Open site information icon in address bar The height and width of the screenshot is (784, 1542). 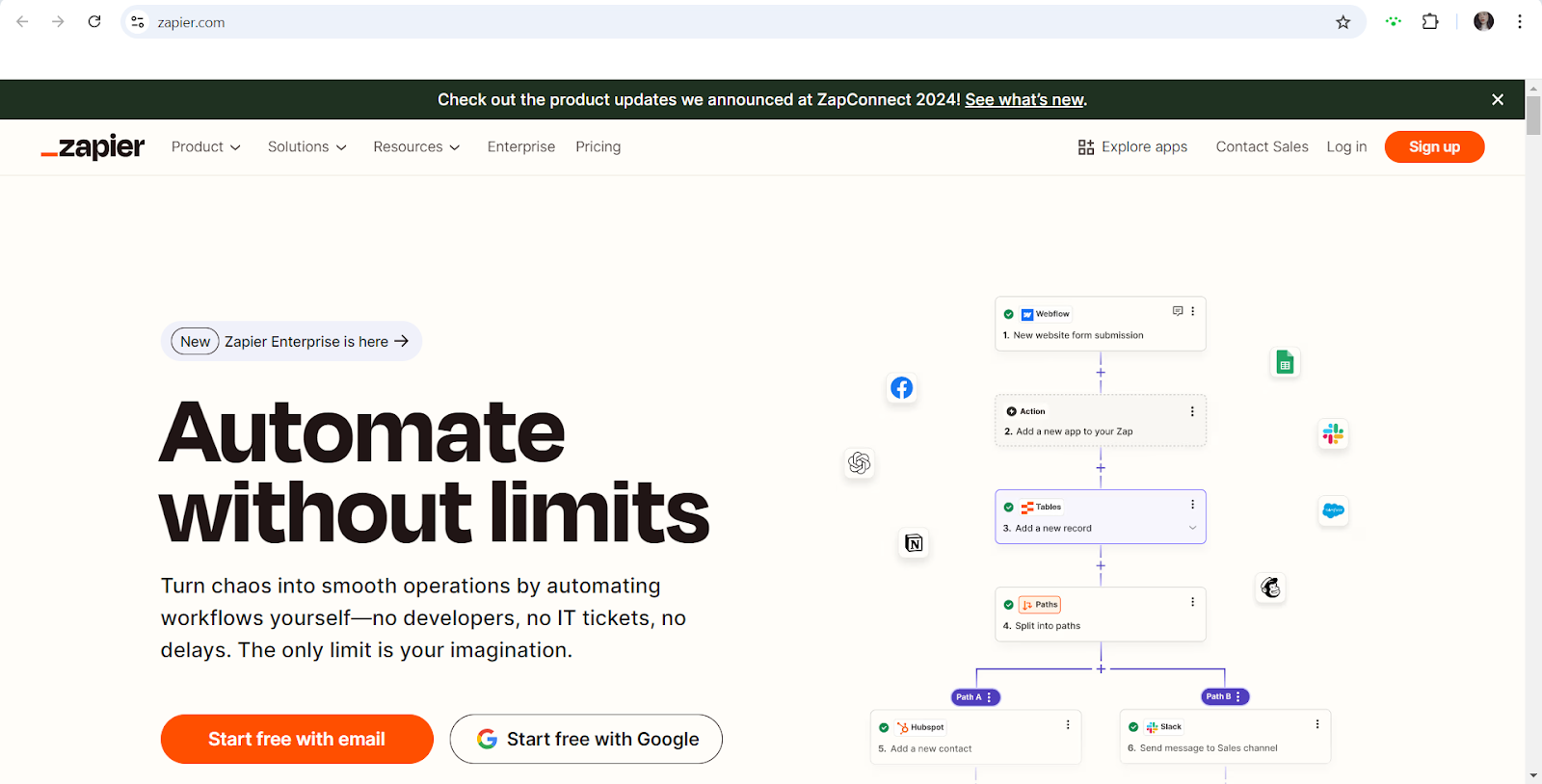pyautogui.click(x=138, y=22)
